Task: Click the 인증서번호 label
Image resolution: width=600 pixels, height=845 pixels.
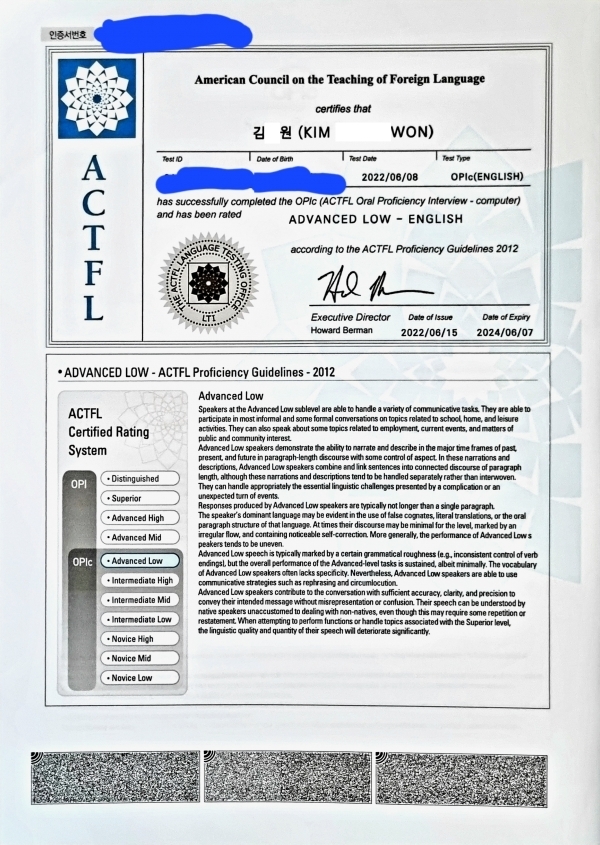Action: (67, 34)
